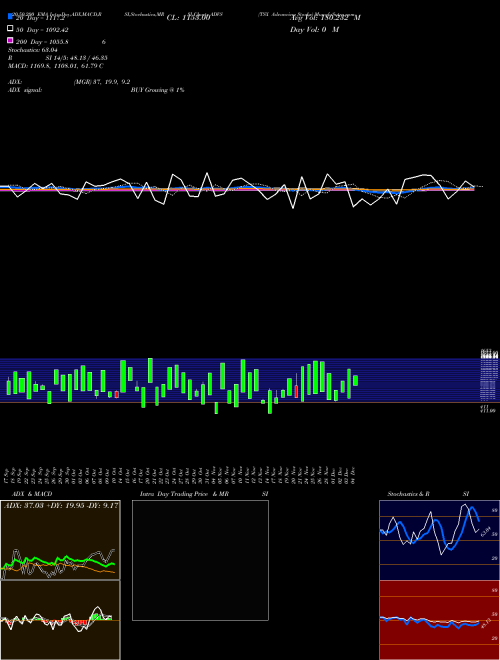
Task: Click the last green candlestick on the right
Action: click(x=356, y=380)
